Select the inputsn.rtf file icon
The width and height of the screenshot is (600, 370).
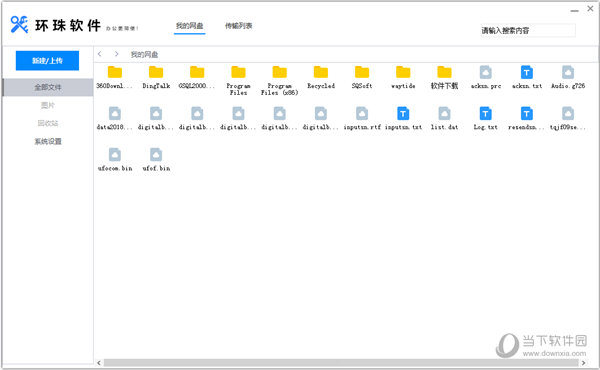coord(362,113)
